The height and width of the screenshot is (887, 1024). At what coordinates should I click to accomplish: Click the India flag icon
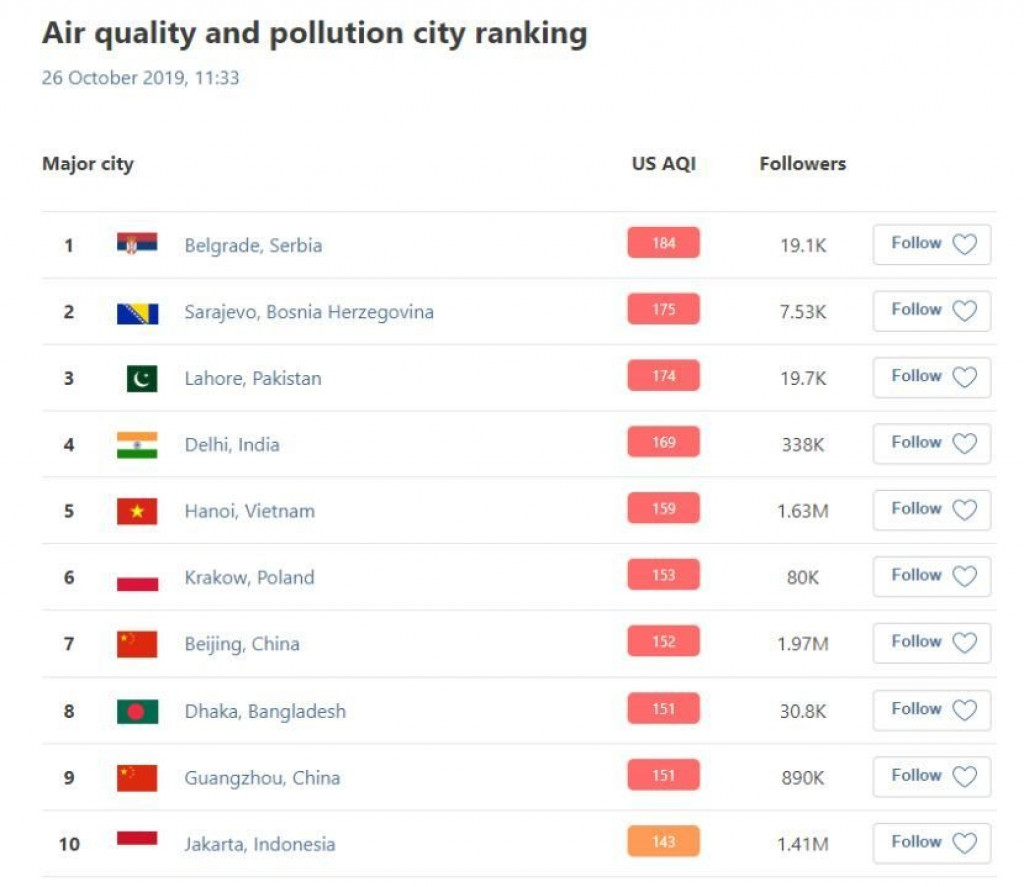(x=137, y=445)
